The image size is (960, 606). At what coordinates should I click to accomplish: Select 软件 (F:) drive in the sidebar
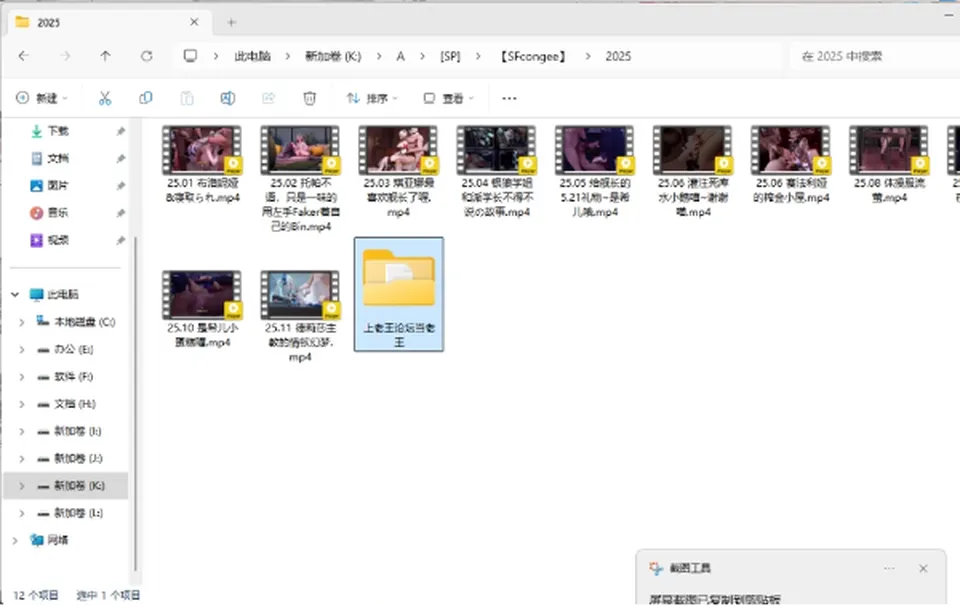tap(73, 376)
